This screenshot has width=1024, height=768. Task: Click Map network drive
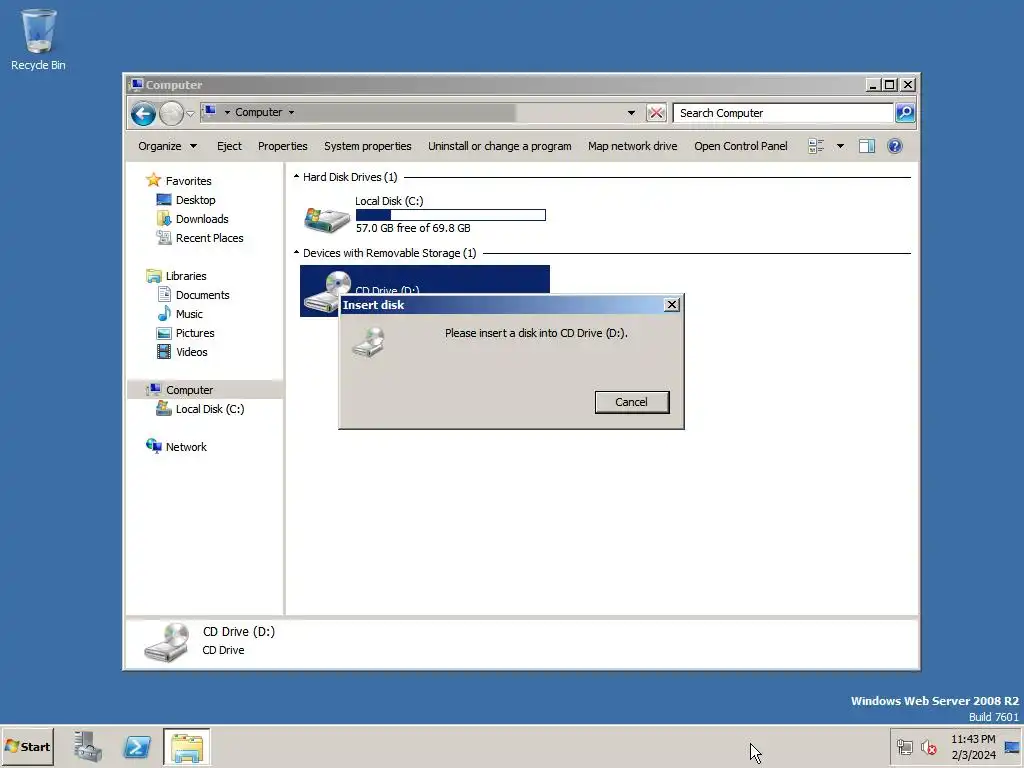coord(632,146)
